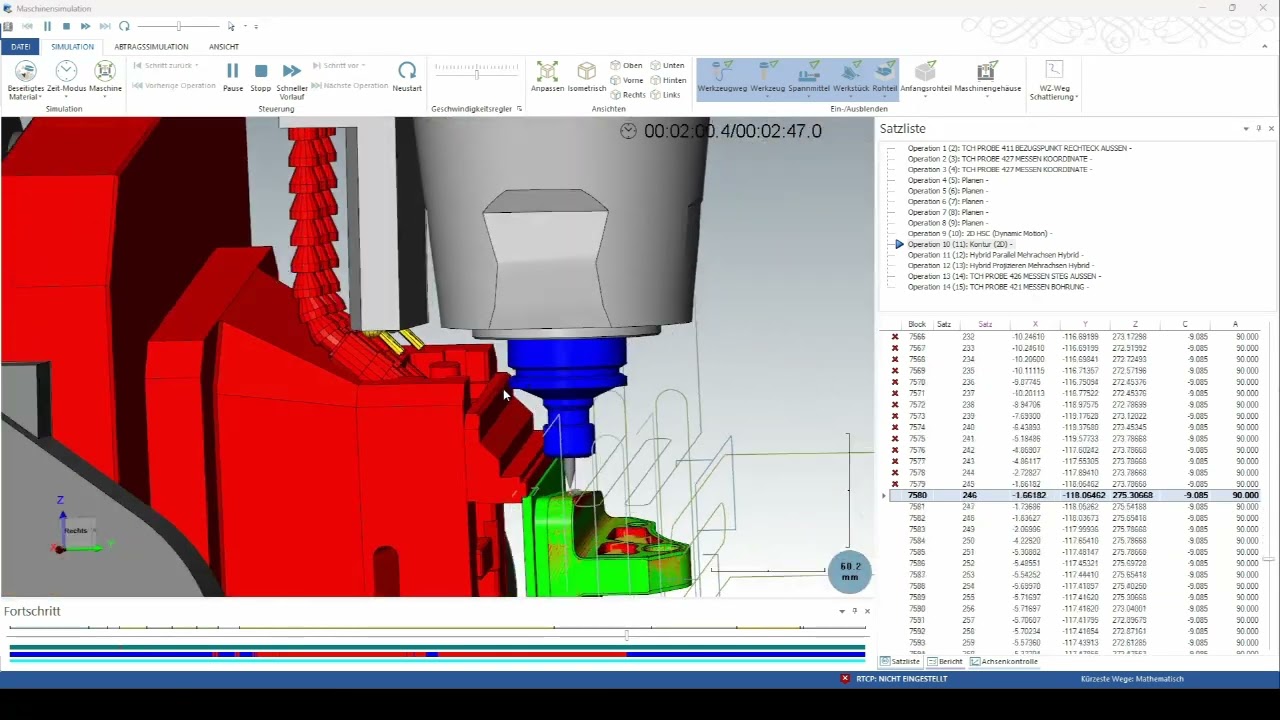This screenshot has height=720, width=1280.
Task: Open the dropdown arrow under Anfangsrohteil
Action: pos(926,97)
